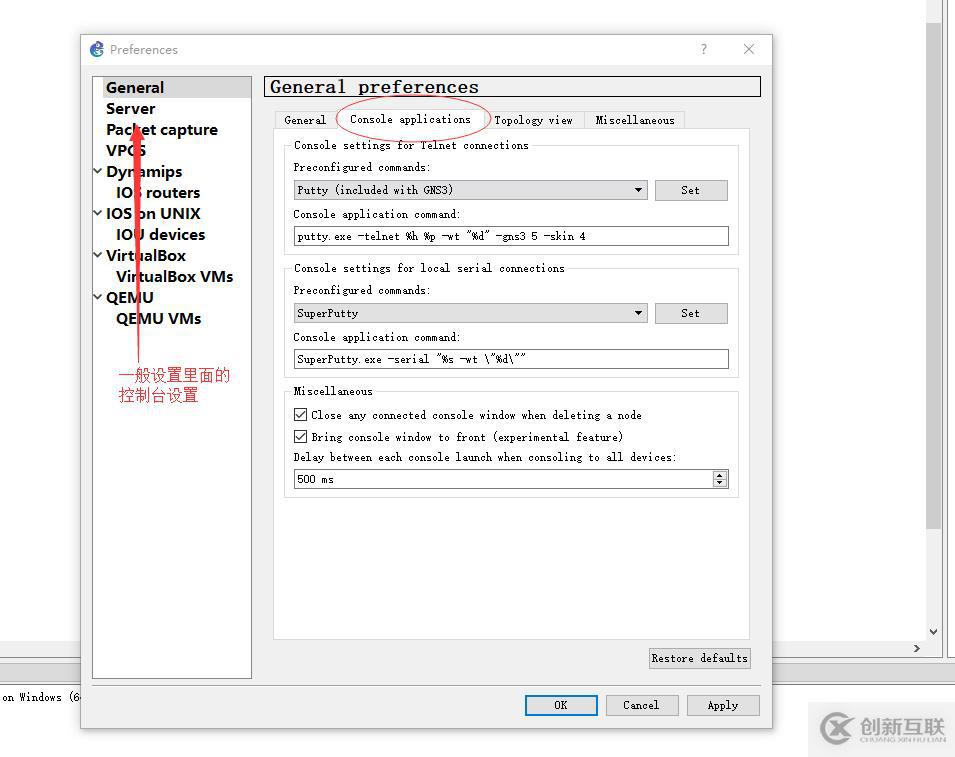The width and height of the screenshot is (955, 757).
Task: Open QEMU VMs settings
Action: coord(158,318)
